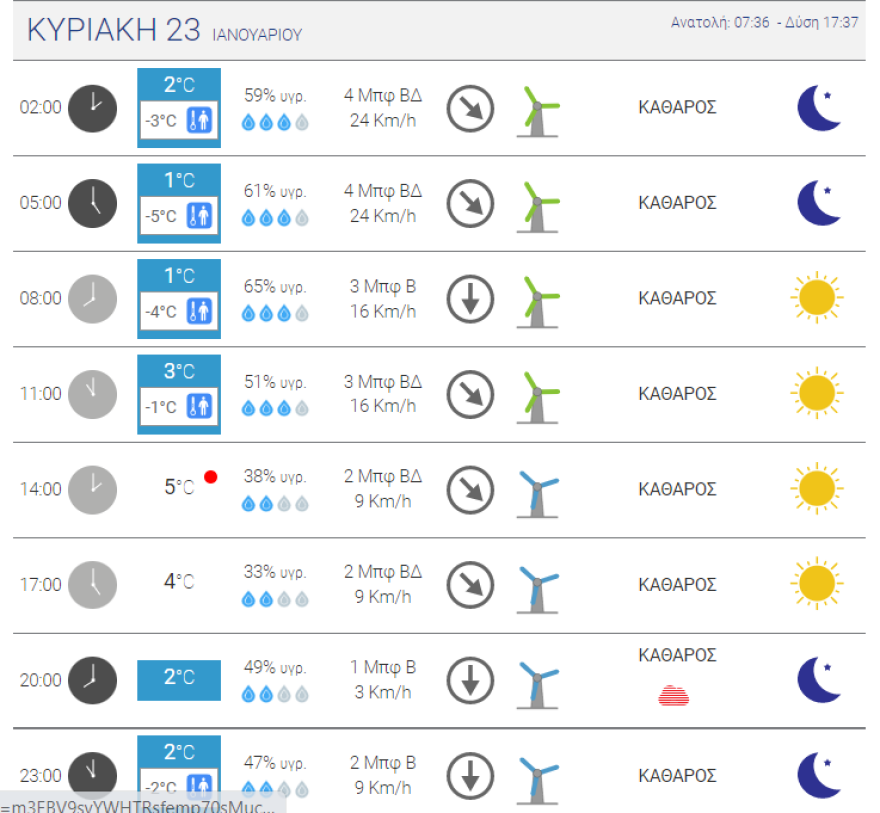Screen dimensions: 880x813
Task: Click the sun icon in the 08:00 row
Action: tap(817, 298)
